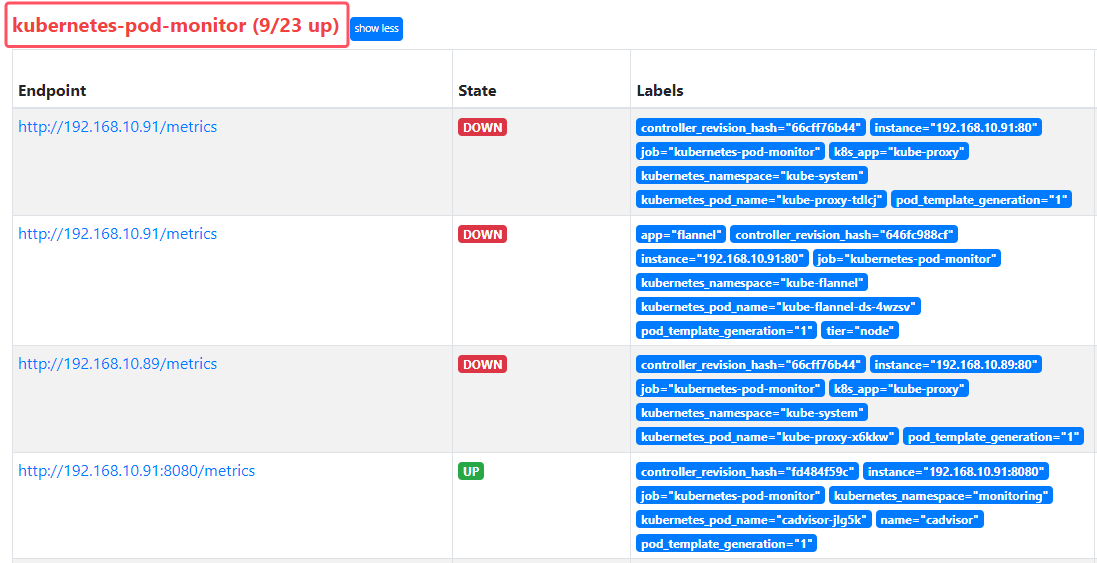The width and height of the screenshot is (1097, 563).
Task: Click the Endpoint column header
Action: pyautogui.click(x=52, y=91)
